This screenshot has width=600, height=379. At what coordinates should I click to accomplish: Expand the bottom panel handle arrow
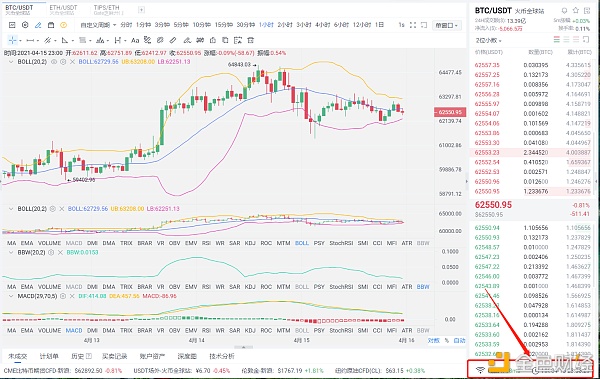click(x=243, y=347)
